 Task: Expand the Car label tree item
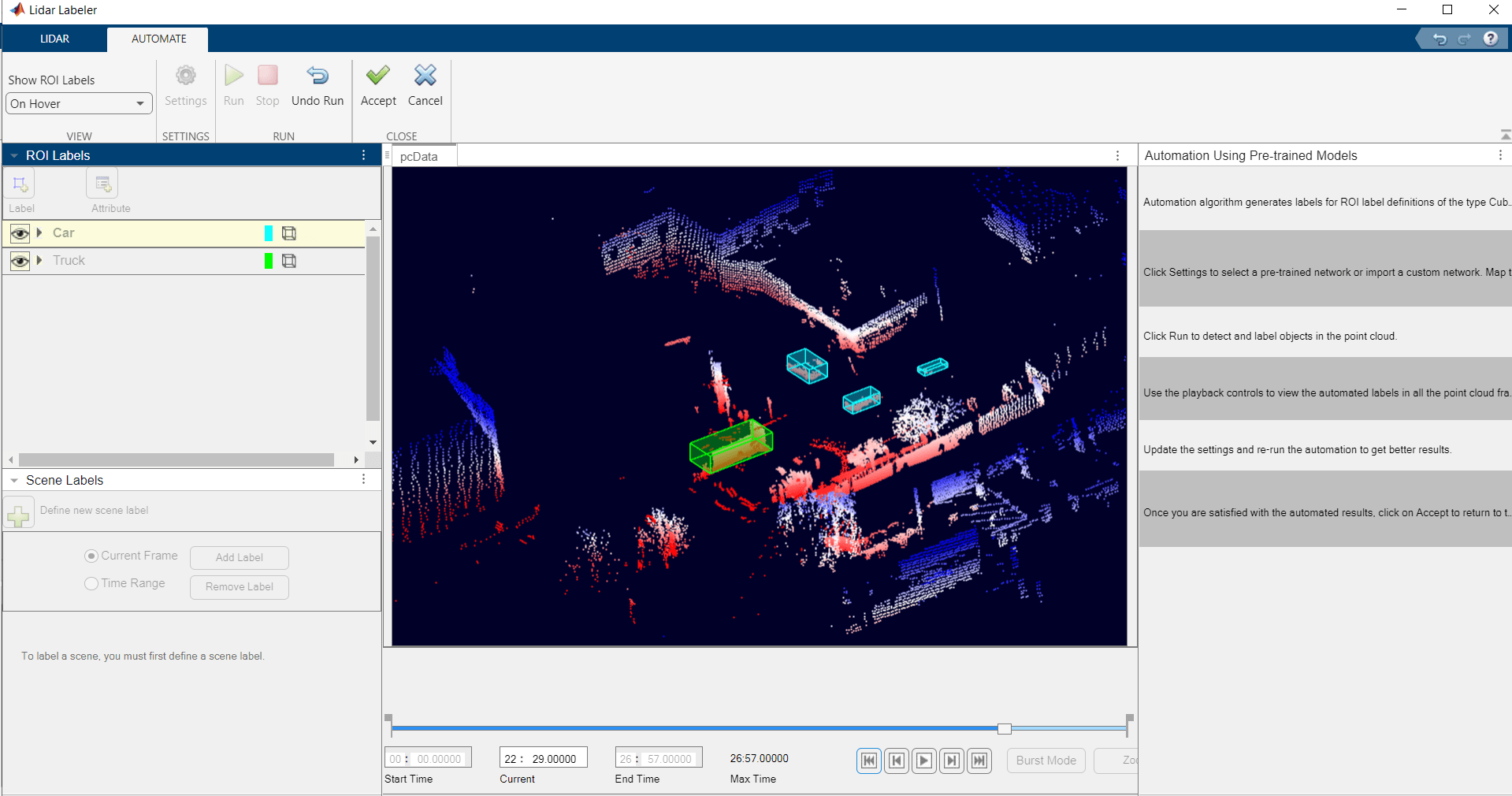coord(39,232)
